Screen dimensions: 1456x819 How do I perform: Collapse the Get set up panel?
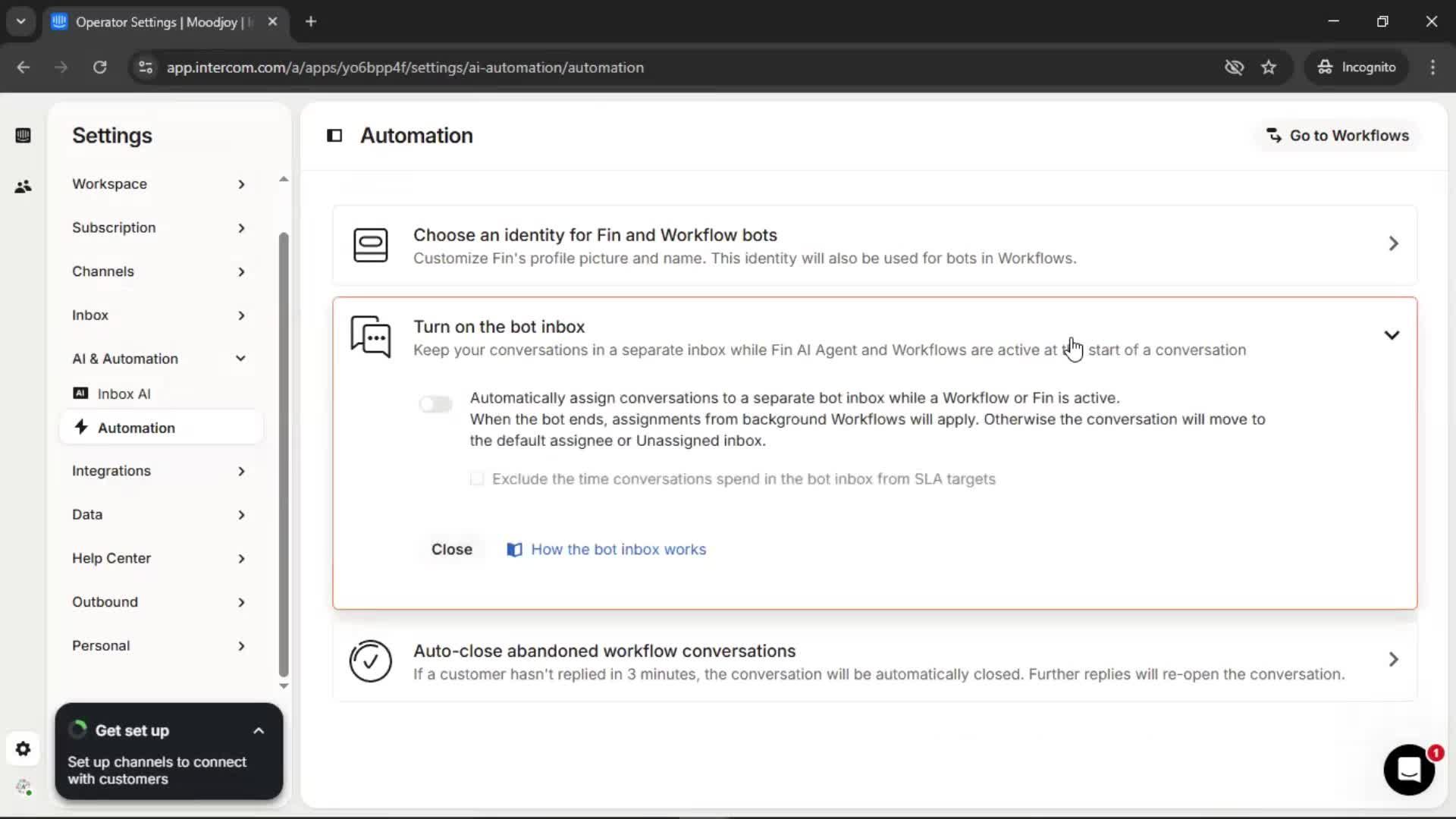click(x=259, y=731)
